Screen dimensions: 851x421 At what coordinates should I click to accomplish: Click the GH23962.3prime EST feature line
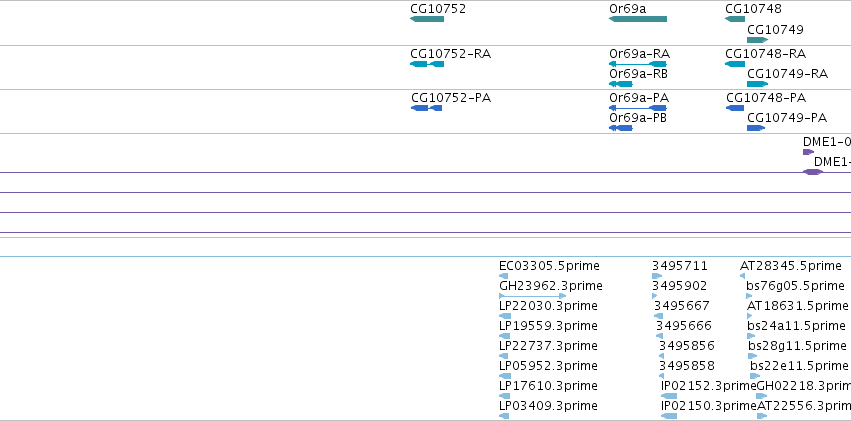click(532, 296)
